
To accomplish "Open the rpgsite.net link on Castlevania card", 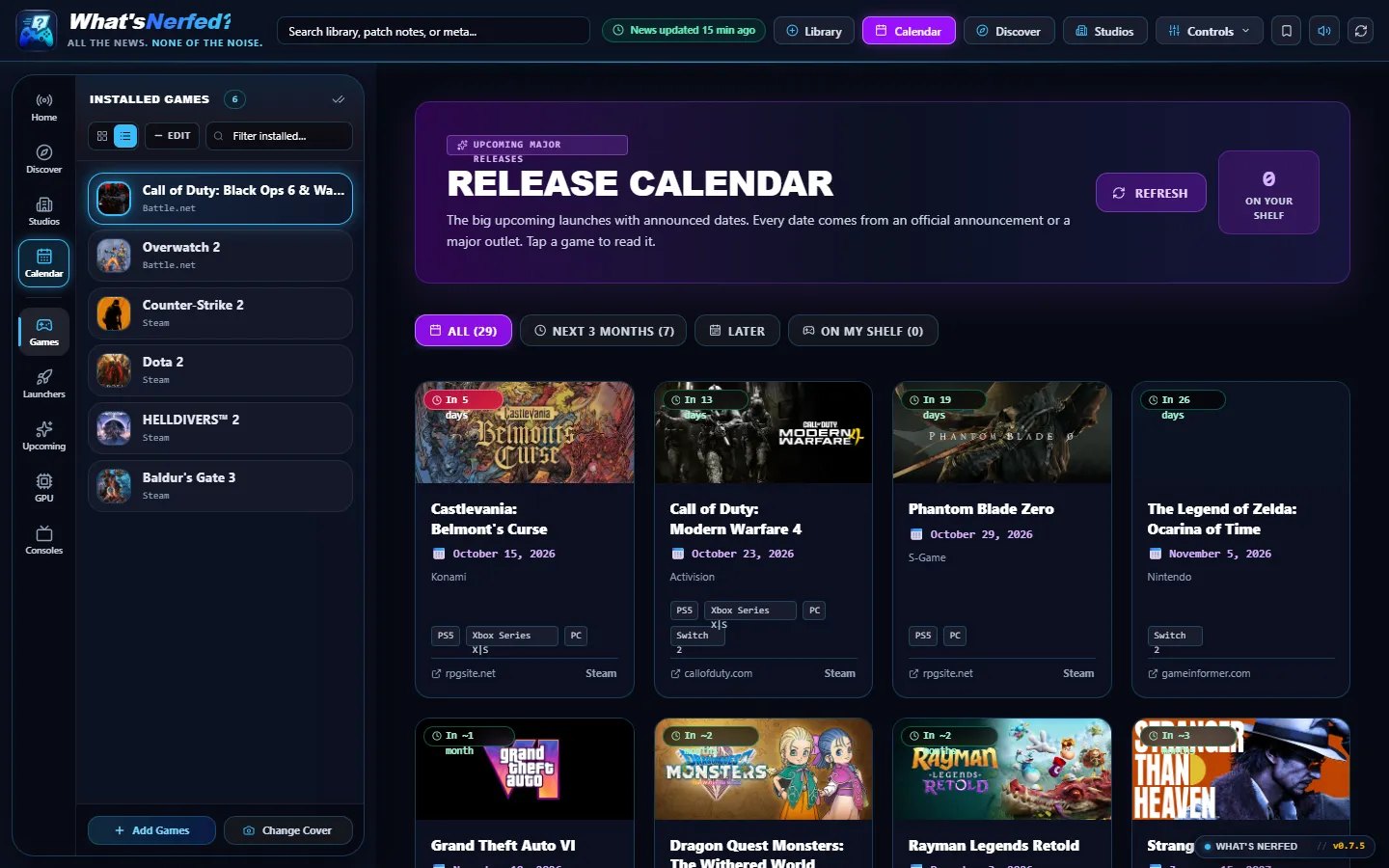I will 463,674.
